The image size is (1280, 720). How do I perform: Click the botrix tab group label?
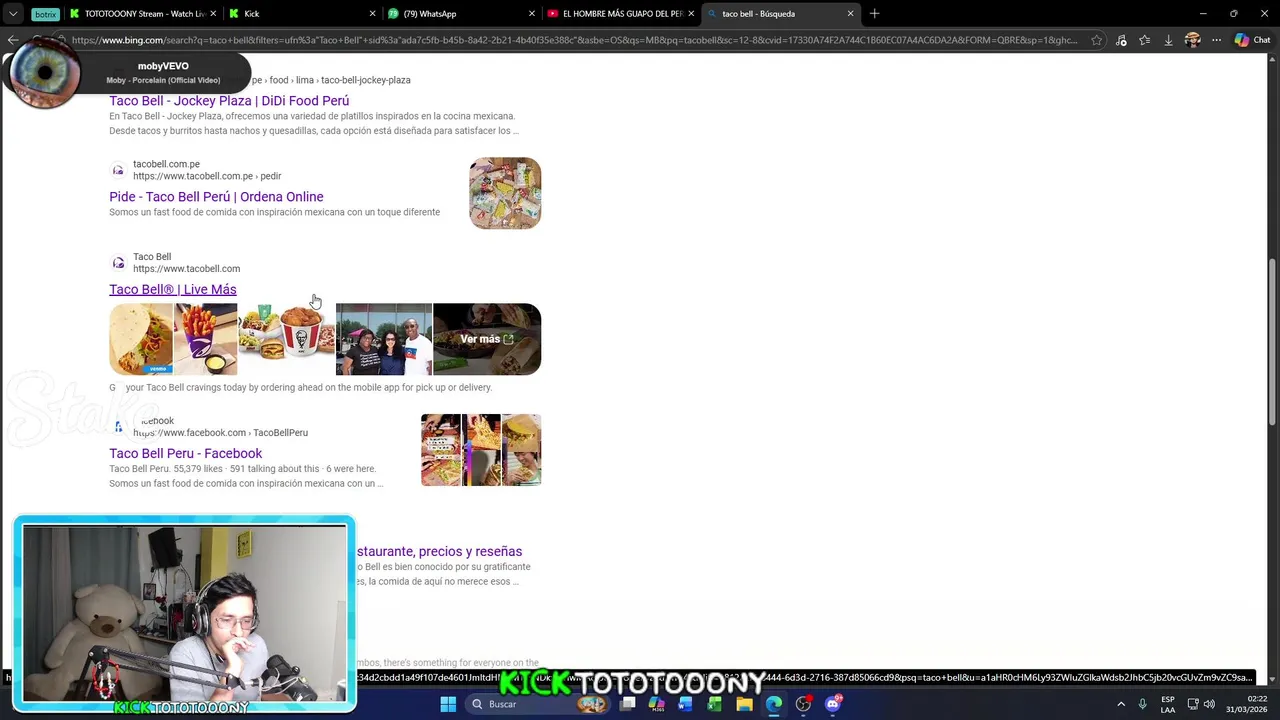click(45, 14)
